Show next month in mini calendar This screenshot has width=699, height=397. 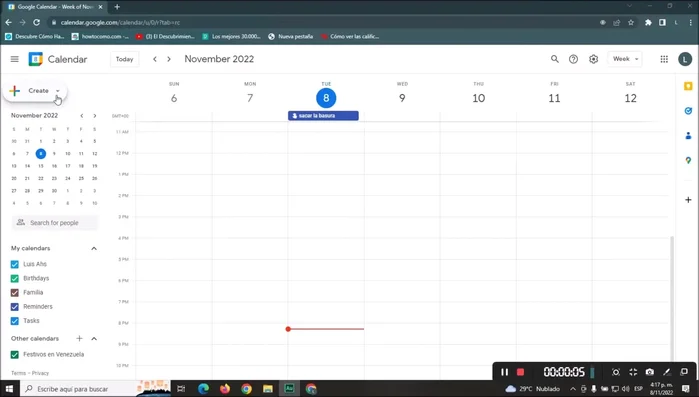click(95, 116)
